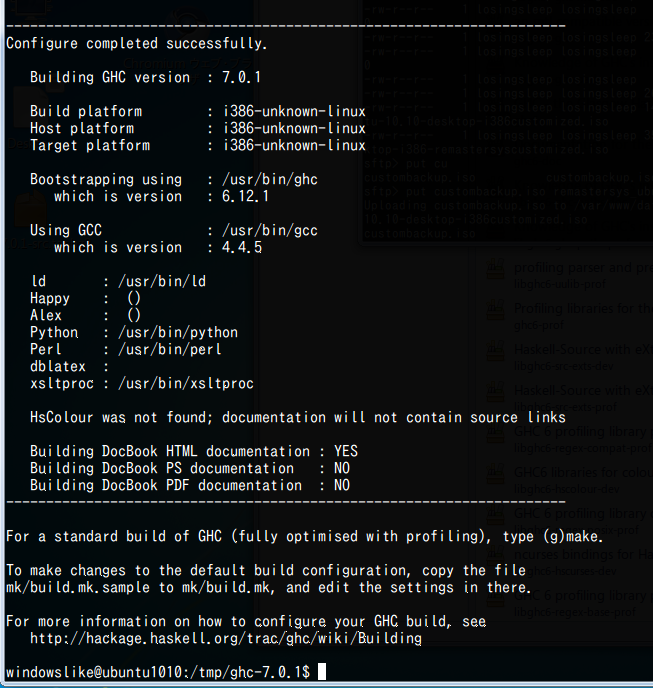Click the package icon beside libghc6-hscolour-dev
The image size is (653, 688).
[496, 474]
